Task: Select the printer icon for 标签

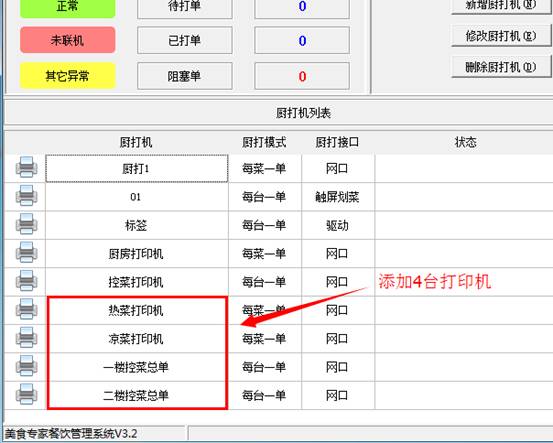Action: coord(26,224)
